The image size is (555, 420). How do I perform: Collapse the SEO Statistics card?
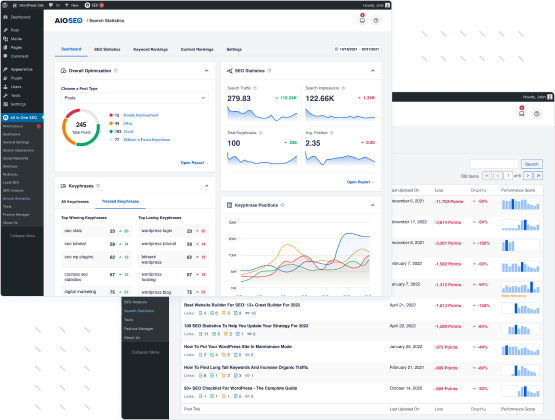coord(372,71)
